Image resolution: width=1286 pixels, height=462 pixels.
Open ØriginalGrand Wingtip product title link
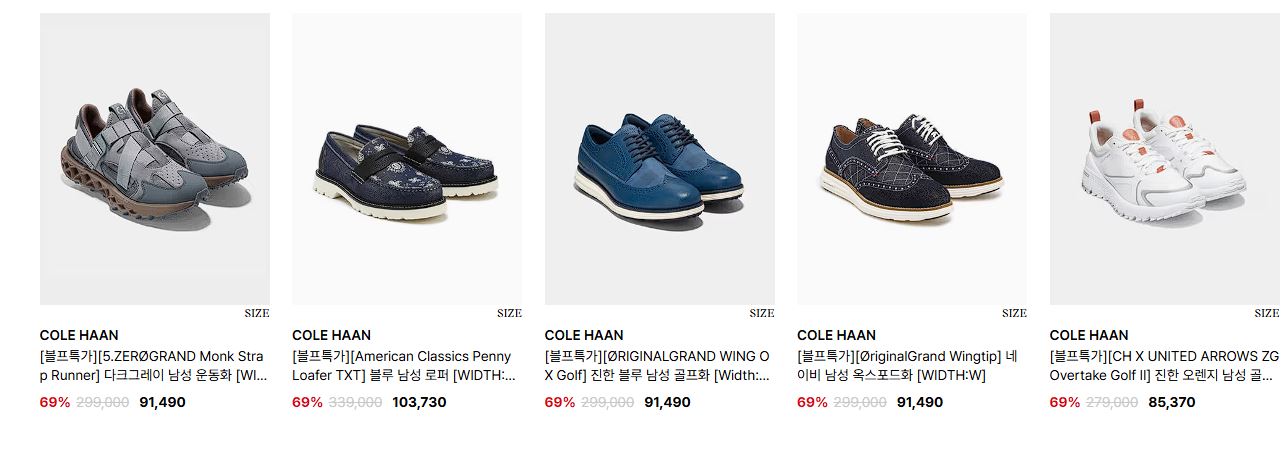point(908,366)
